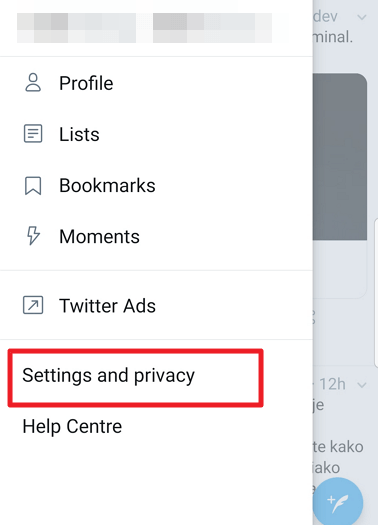Image resolution: width=378 pixels, height=525 pixels.
Task: Tap the dimmed 'te kako' tweet text
Action: 338,447
